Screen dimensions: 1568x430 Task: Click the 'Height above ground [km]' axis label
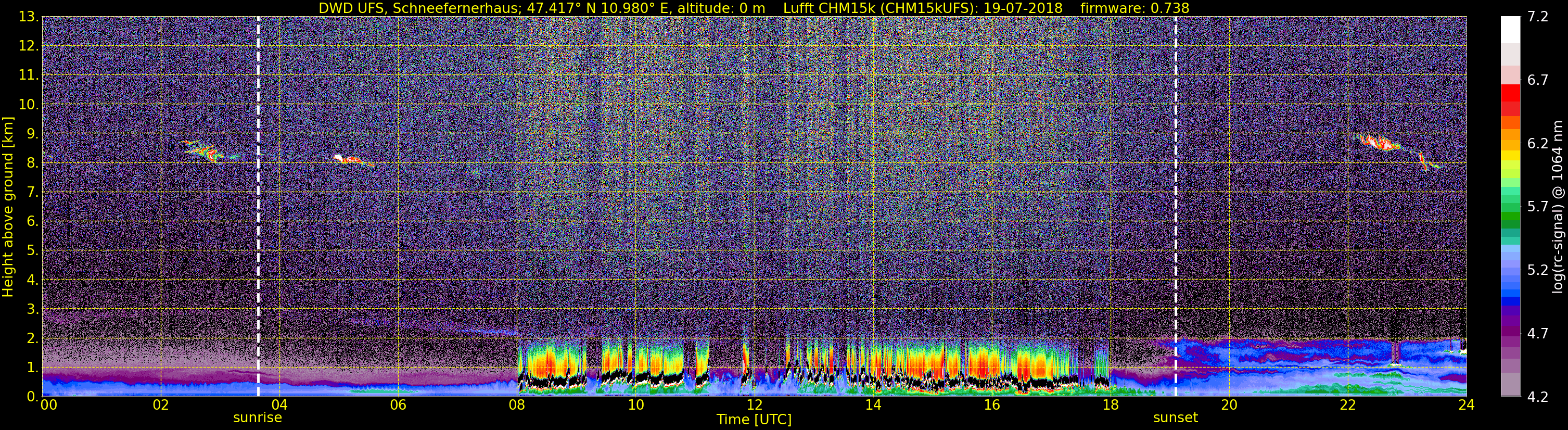click(x=8, y=207)
